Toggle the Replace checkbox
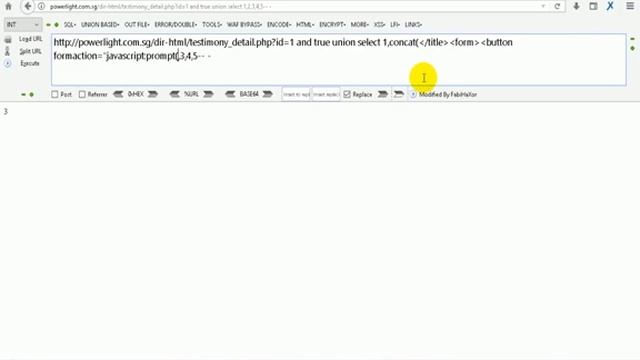This screenshot has height=360, width=640. 347,94
